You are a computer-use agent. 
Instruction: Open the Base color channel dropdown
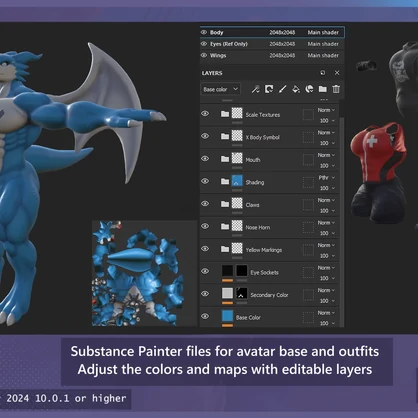point(220,89)
